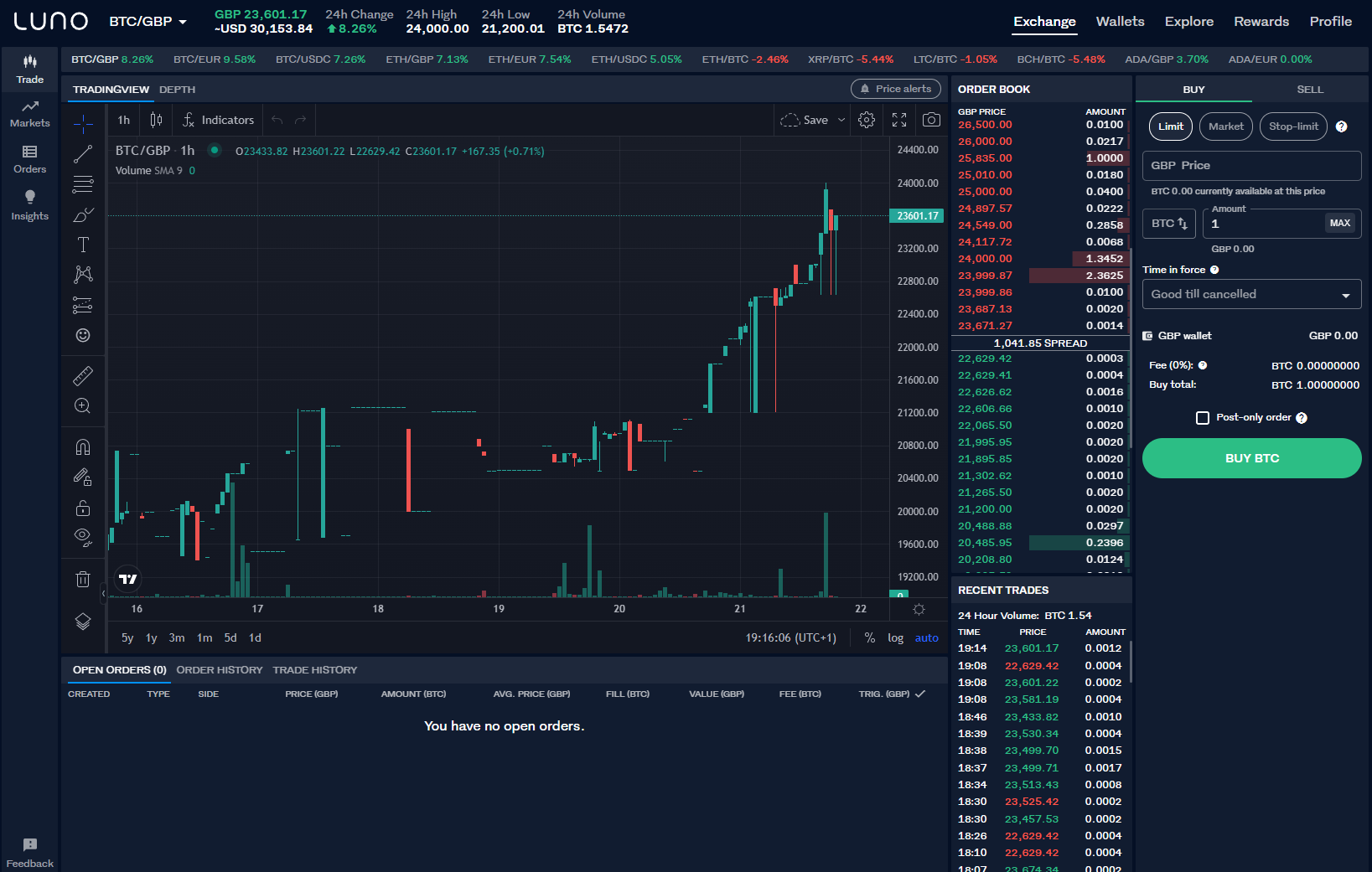Choose the Stop-limit order type

click(1293, 126)
